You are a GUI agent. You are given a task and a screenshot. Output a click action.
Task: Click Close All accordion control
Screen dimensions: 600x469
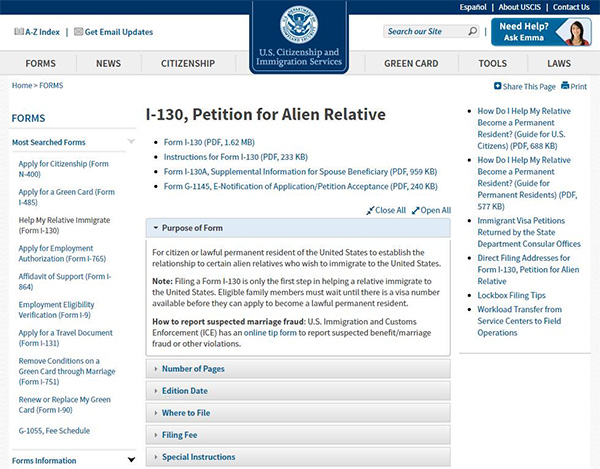(x=386, y=210)
